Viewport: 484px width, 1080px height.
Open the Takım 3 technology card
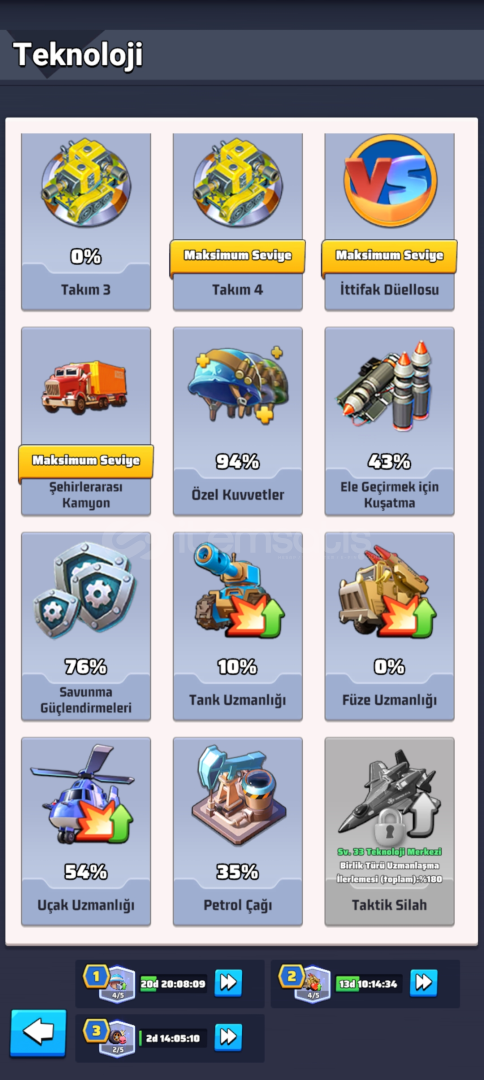(x=86, y=220)
